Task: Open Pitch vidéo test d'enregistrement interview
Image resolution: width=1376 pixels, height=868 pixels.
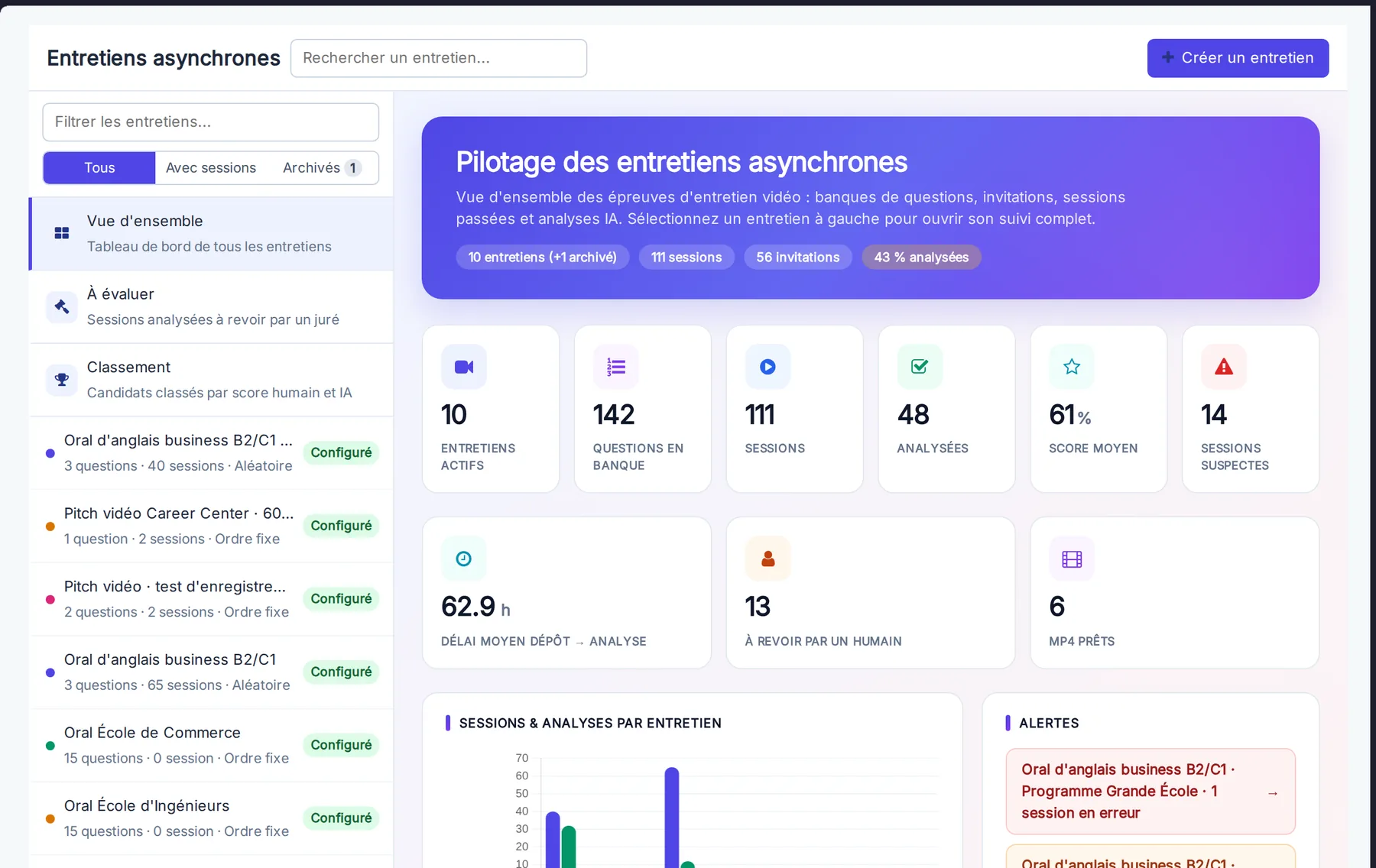Action: click(212, 599)
